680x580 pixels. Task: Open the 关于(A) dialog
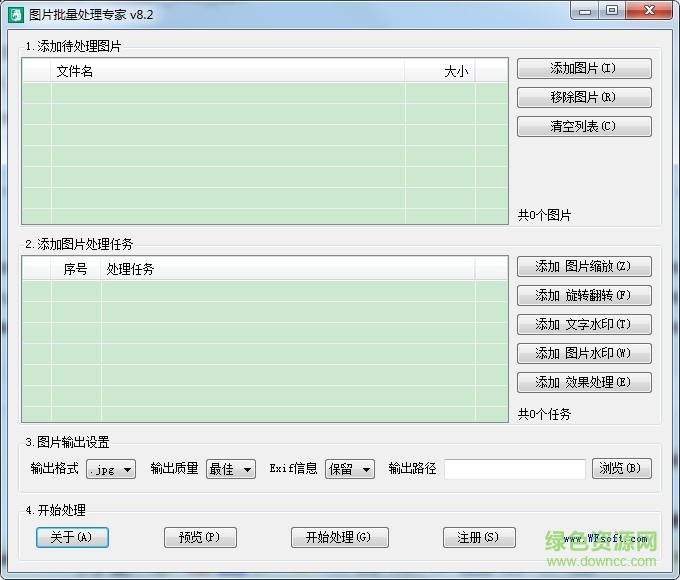point(72,537)
